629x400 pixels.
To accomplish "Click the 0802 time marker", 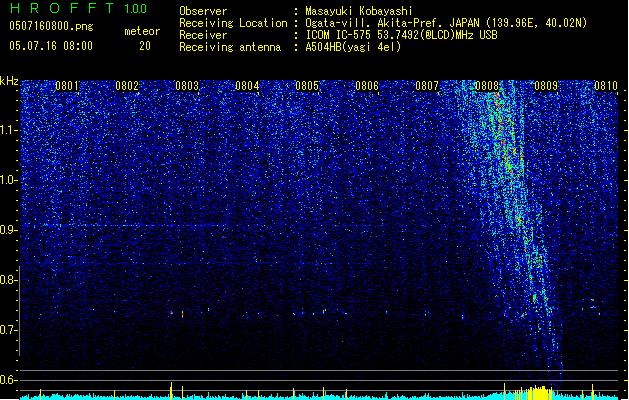I will coord(127,86).
